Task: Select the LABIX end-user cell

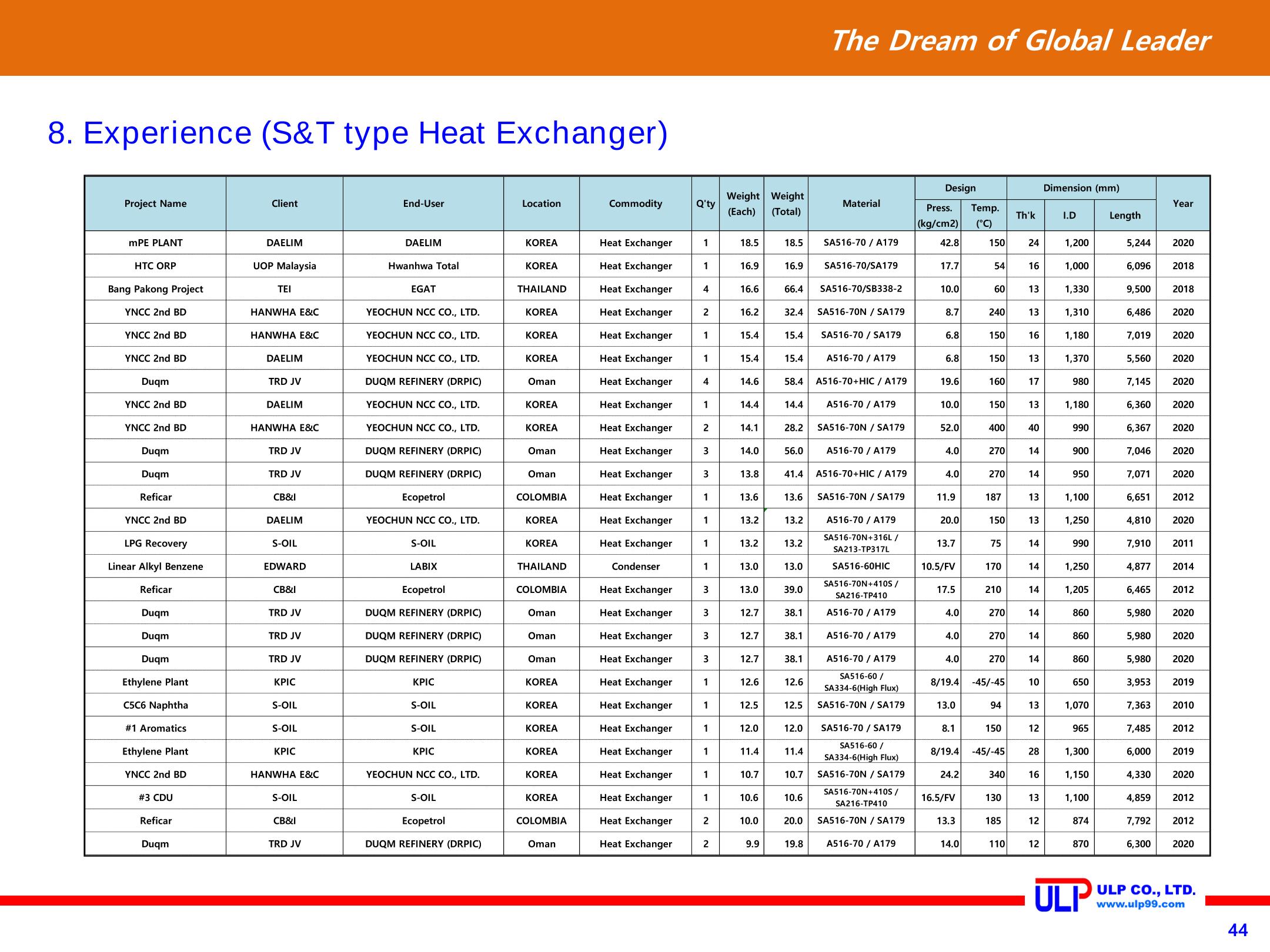Action: [x=423, y=566]
